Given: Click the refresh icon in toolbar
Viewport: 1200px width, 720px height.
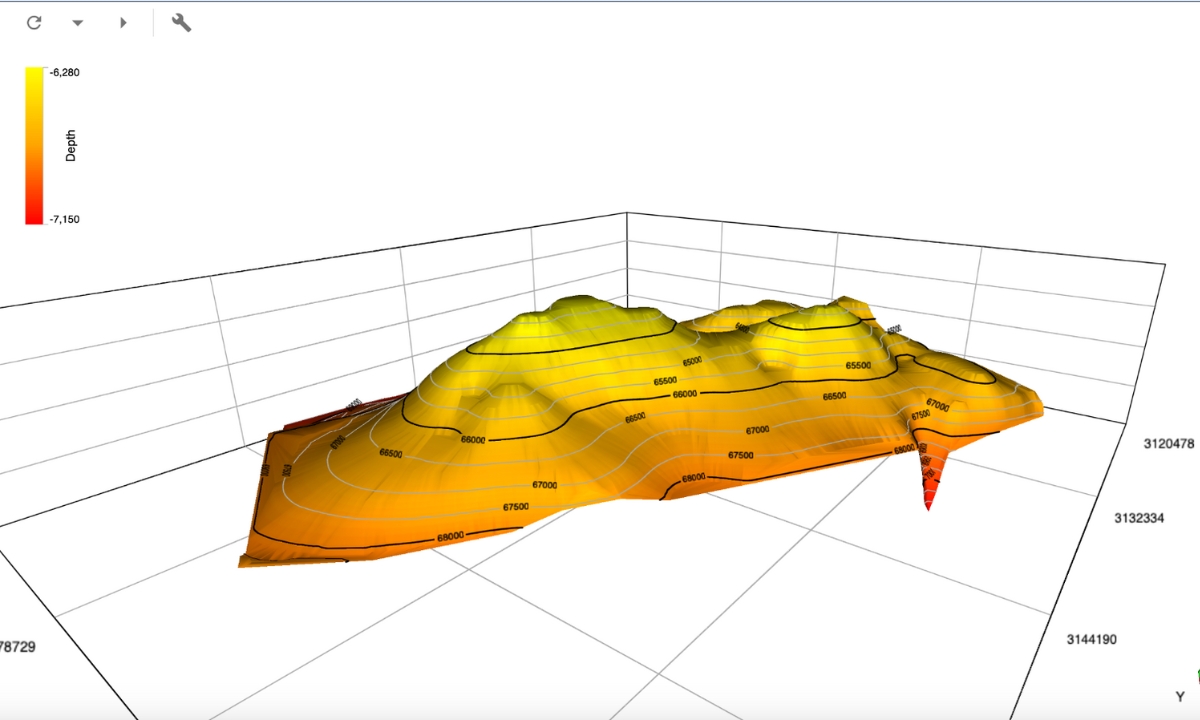Looking at the screenshot, I should pos(34,22).
